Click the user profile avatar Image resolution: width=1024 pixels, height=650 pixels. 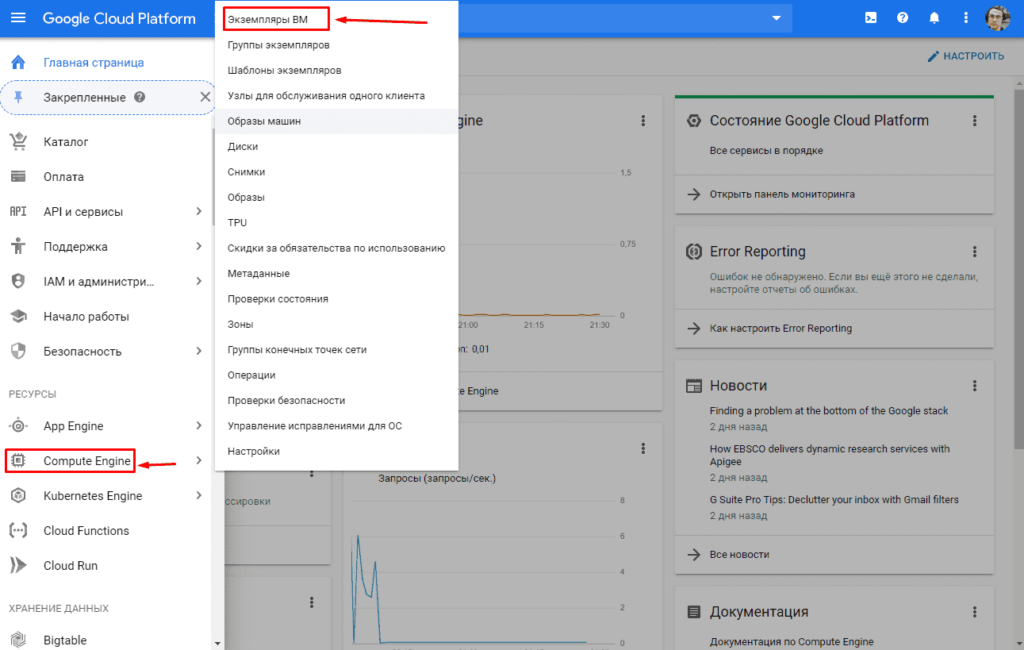997,18
